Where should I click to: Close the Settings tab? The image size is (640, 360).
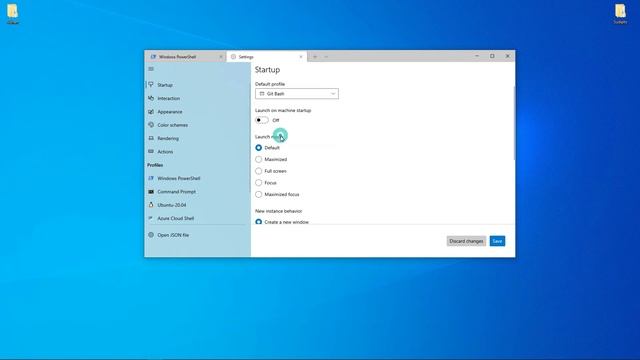pyautogui.click(x=301, y=57)
